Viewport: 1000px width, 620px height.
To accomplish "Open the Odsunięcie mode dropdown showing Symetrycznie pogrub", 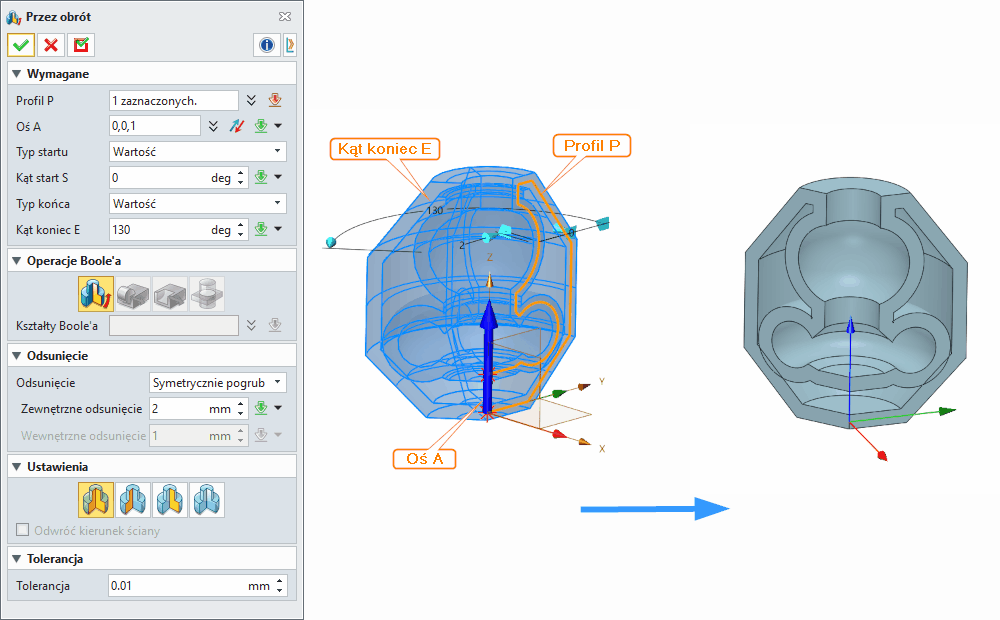I will pyautogui.click(x=279, y=382).
